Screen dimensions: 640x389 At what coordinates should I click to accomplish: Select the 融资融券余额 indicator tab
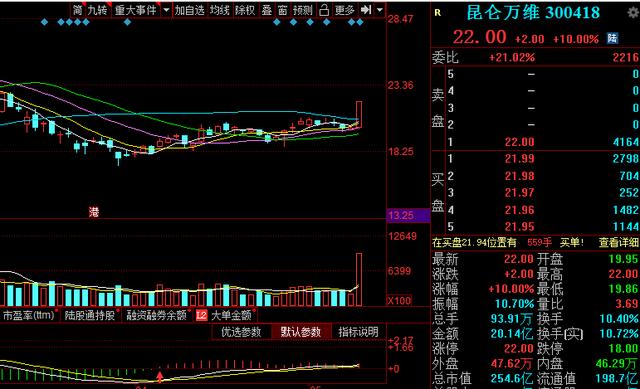point(156,315)
